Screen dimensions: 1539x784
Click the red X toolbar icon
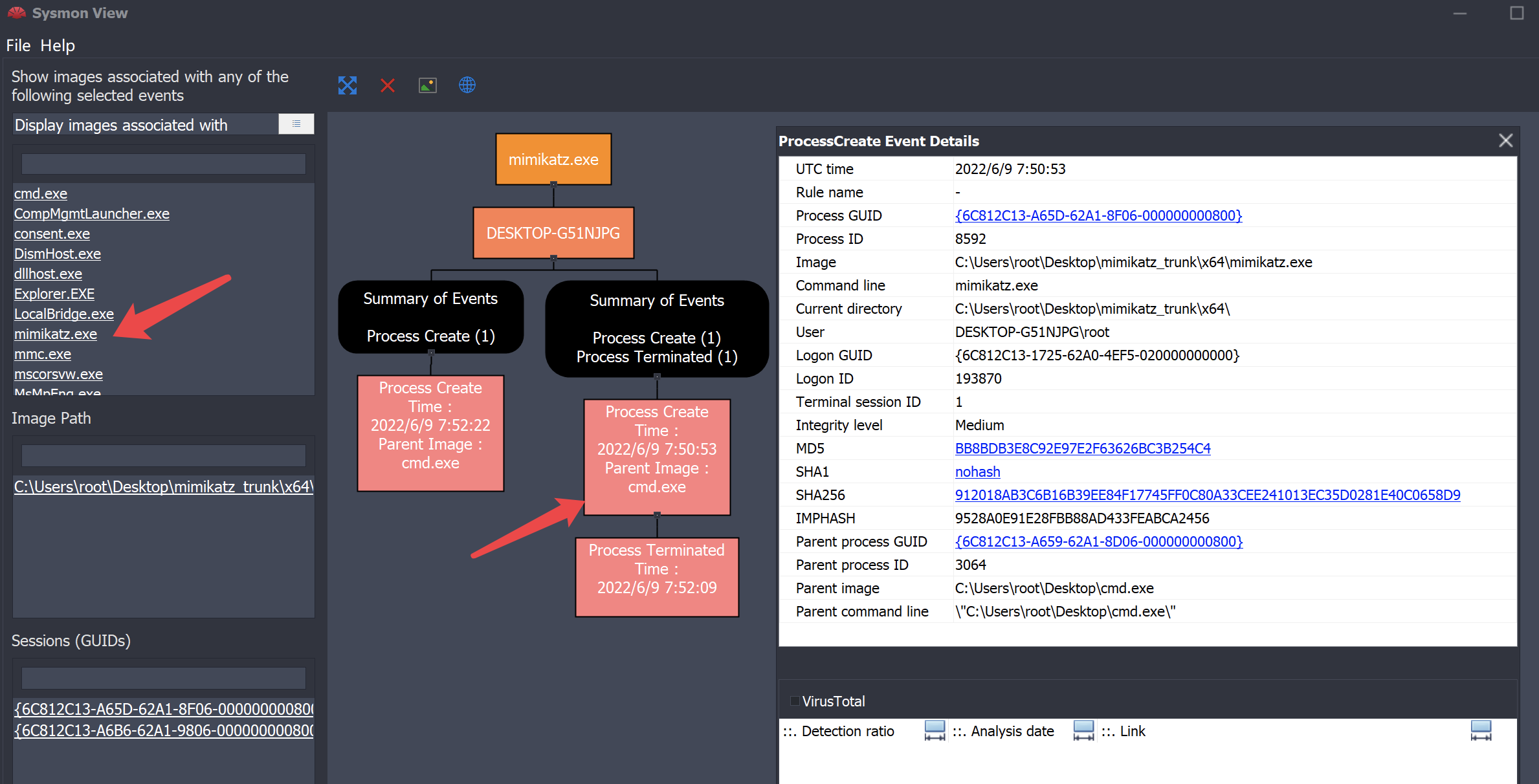(x=388, y=85)
